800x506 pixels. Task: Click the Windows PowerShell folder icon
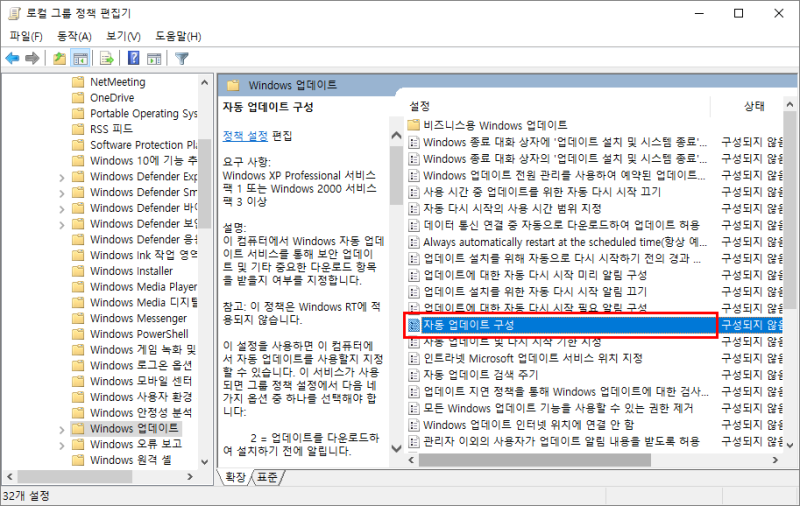(x=78, y=334)
